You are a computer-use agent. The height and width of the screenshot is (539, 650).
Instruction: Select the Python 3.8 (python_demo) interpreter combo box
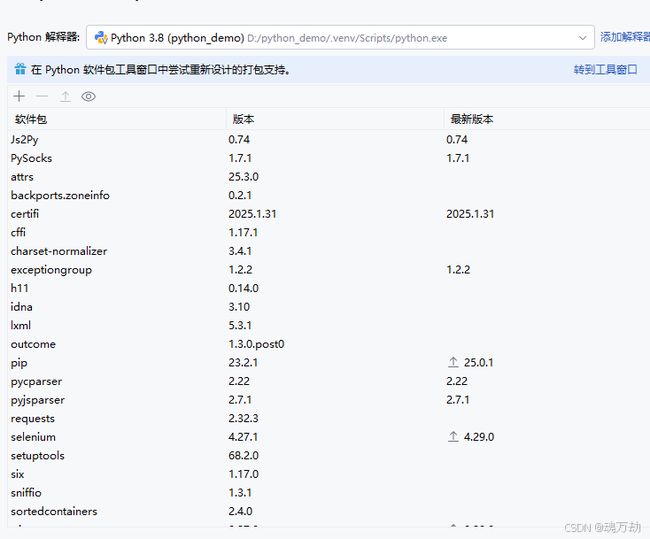pyautogui.click(x=340, y=38)
